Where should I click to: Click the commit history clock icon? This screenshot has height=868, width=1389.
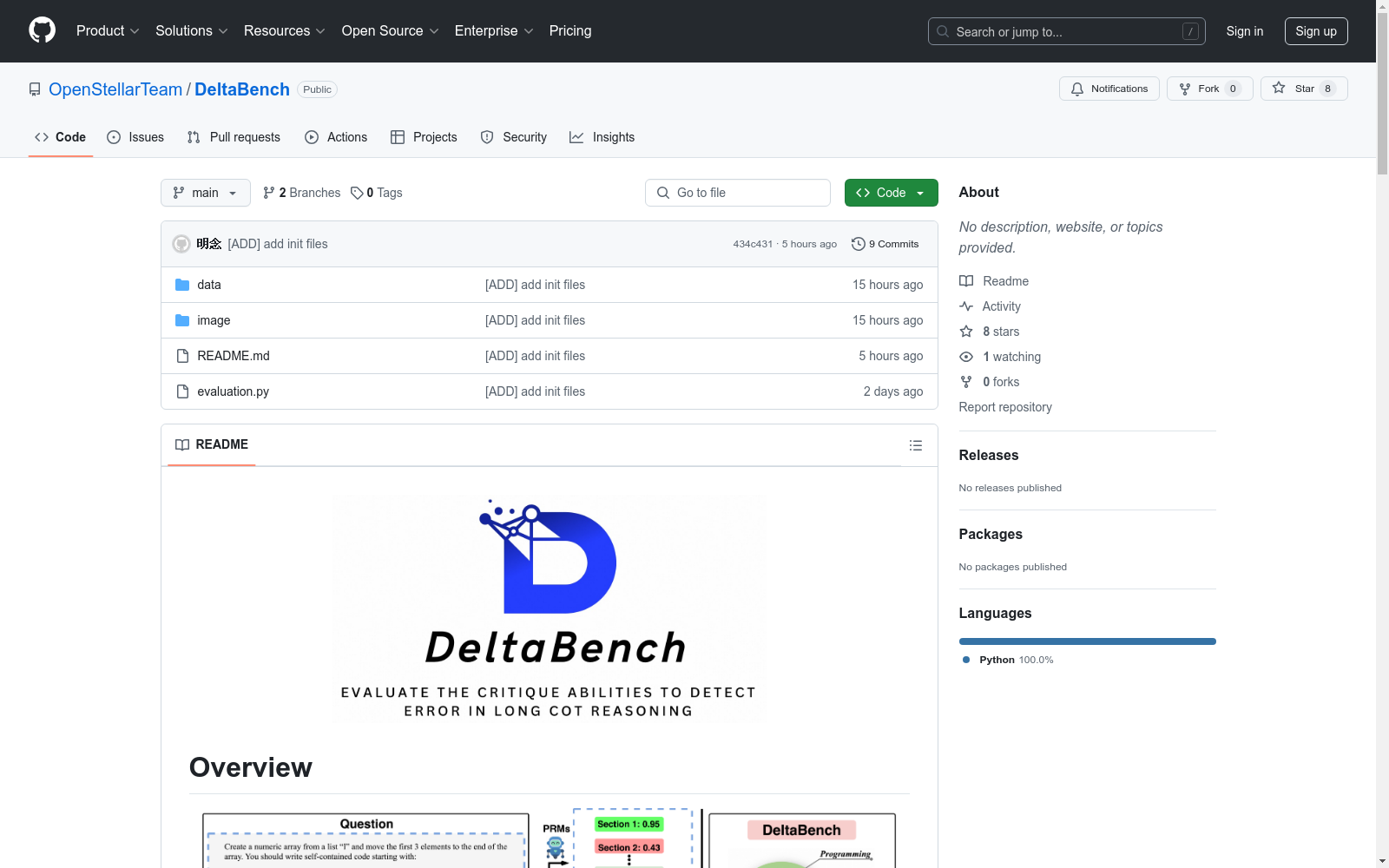coord(859,244)
